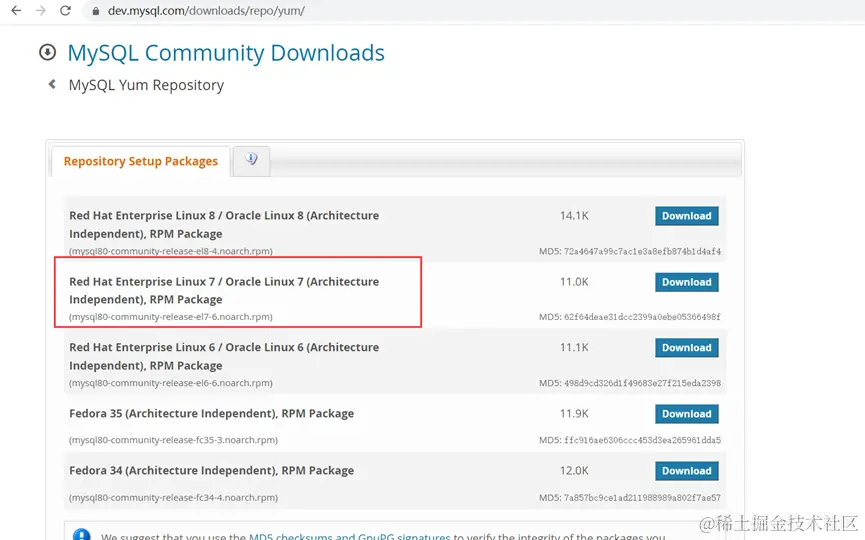This screenshot has width=865, height=540.
Task: Download the Fedora 35 RPM package
Action: 686,414
